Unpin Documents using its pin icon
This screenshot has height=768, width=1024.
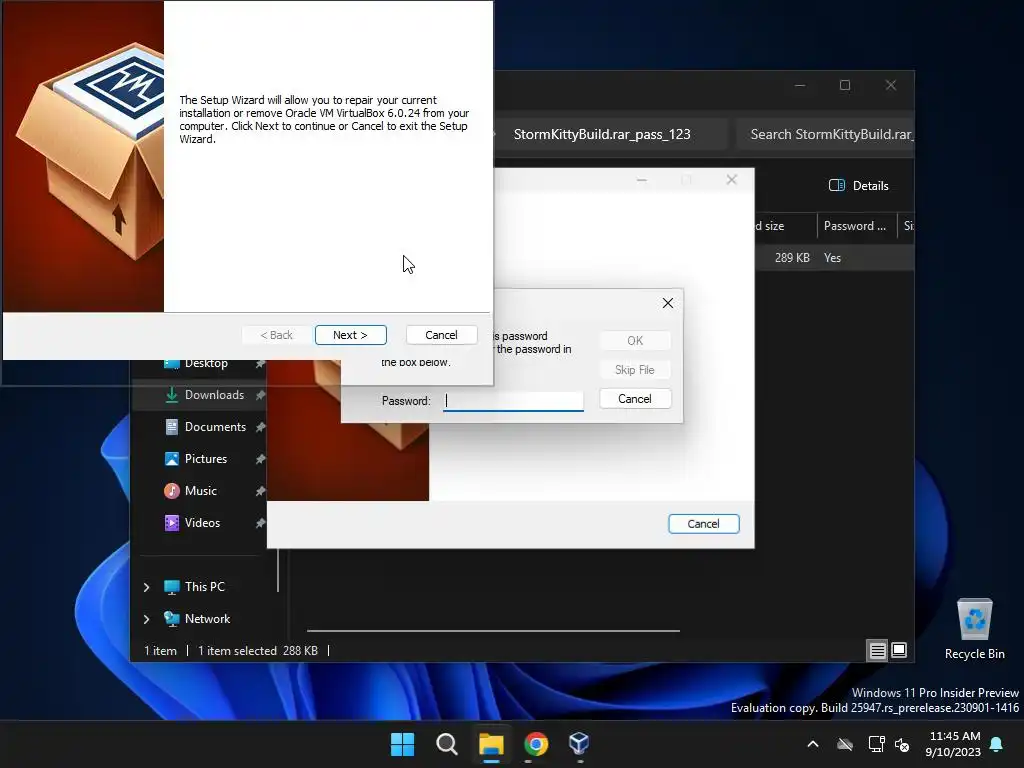tap(260, 427)
